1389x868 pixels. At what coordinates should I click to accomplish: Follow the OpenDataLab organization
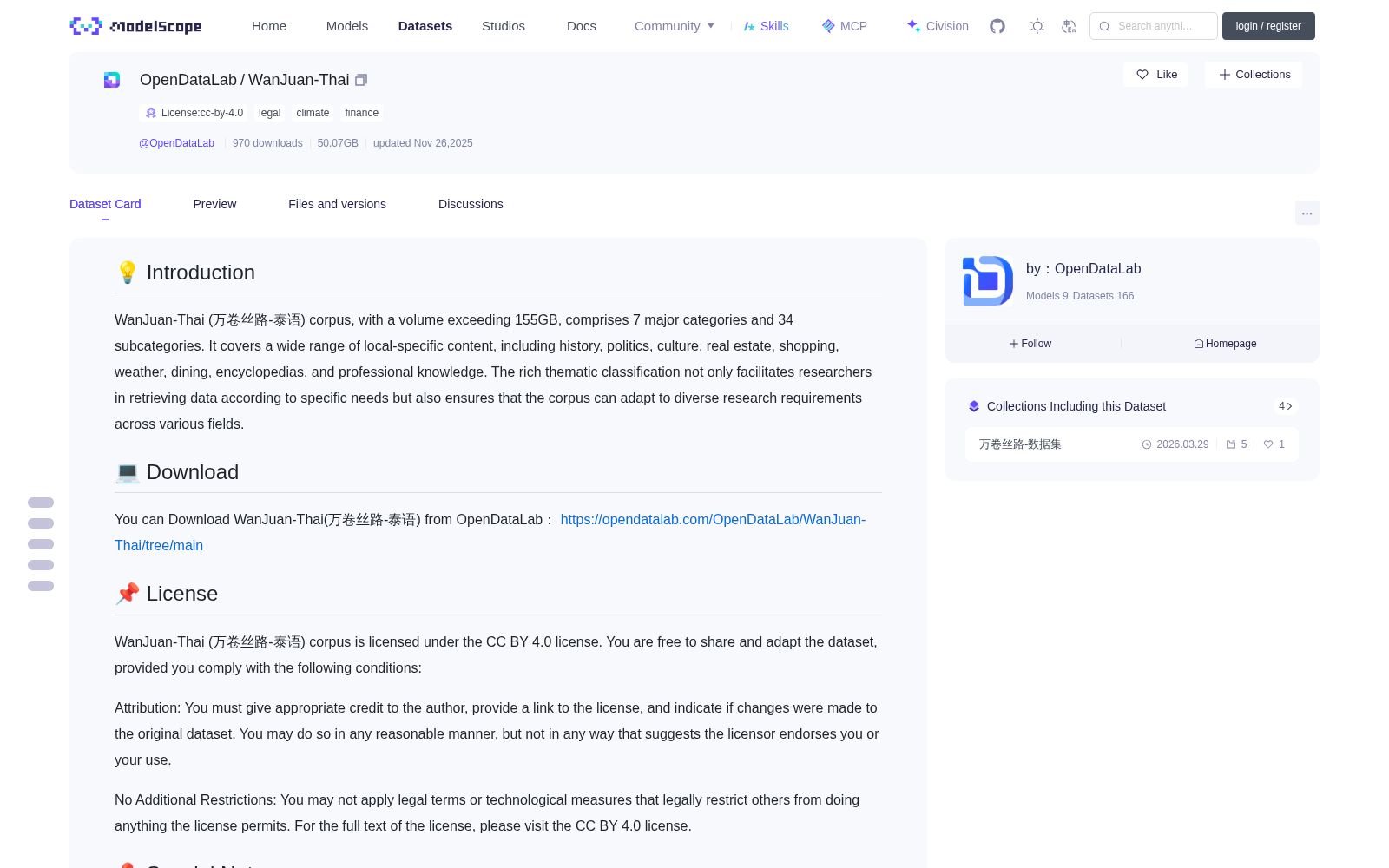(1030, 344)
